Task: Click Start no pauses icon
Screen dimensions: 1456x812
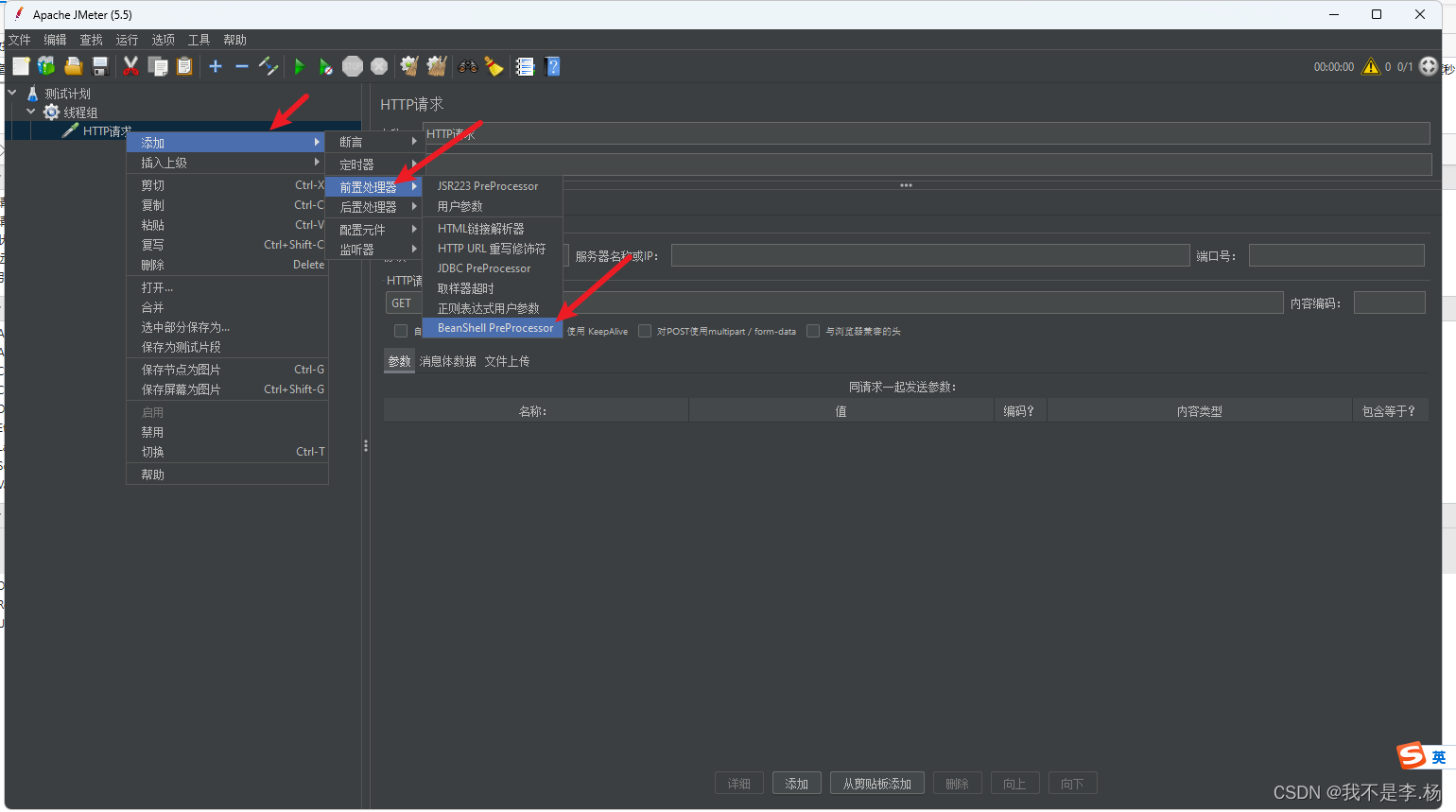Action: click(326, 66)
